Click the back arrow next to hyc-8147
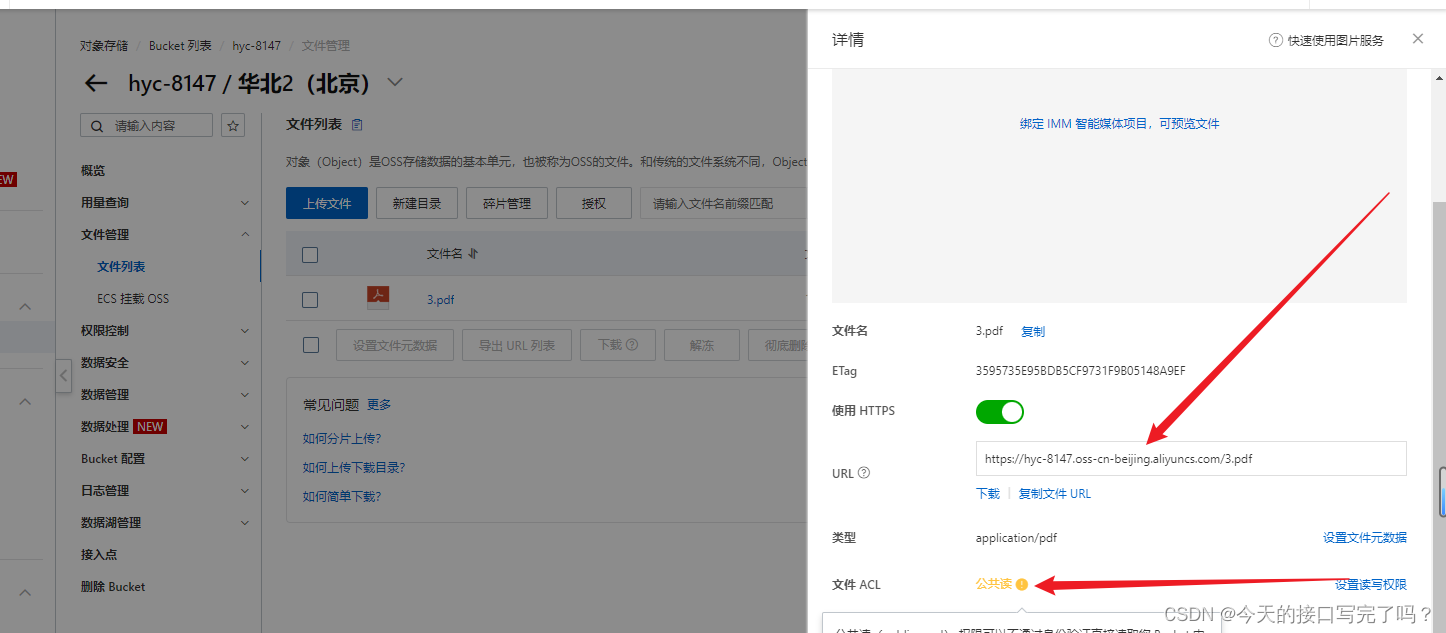Image resolution: width=1446 pixels, height=633 pixels. [95, 83]
